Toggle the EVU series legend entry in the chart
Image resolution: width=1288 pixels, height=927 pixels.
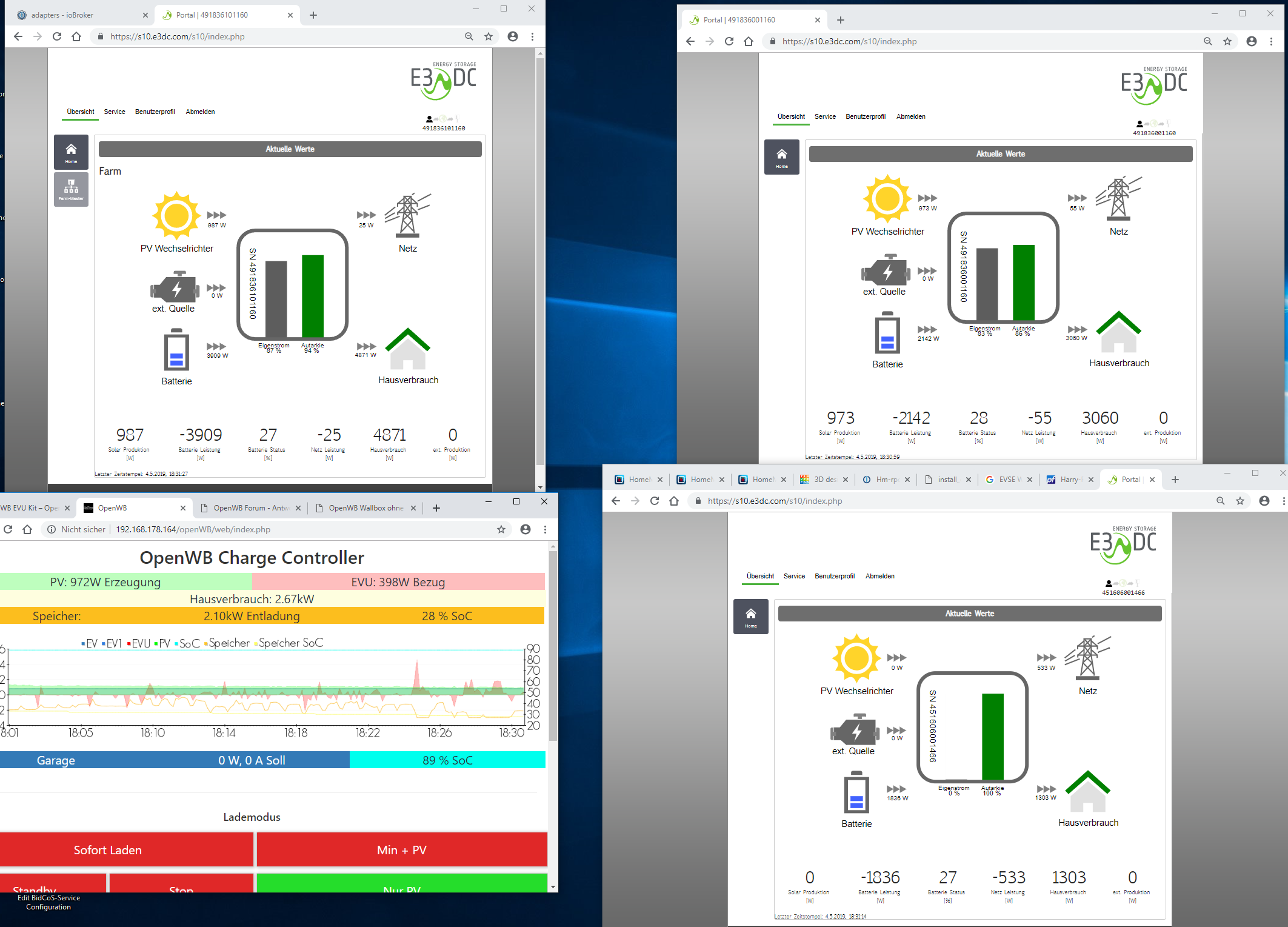141,643
